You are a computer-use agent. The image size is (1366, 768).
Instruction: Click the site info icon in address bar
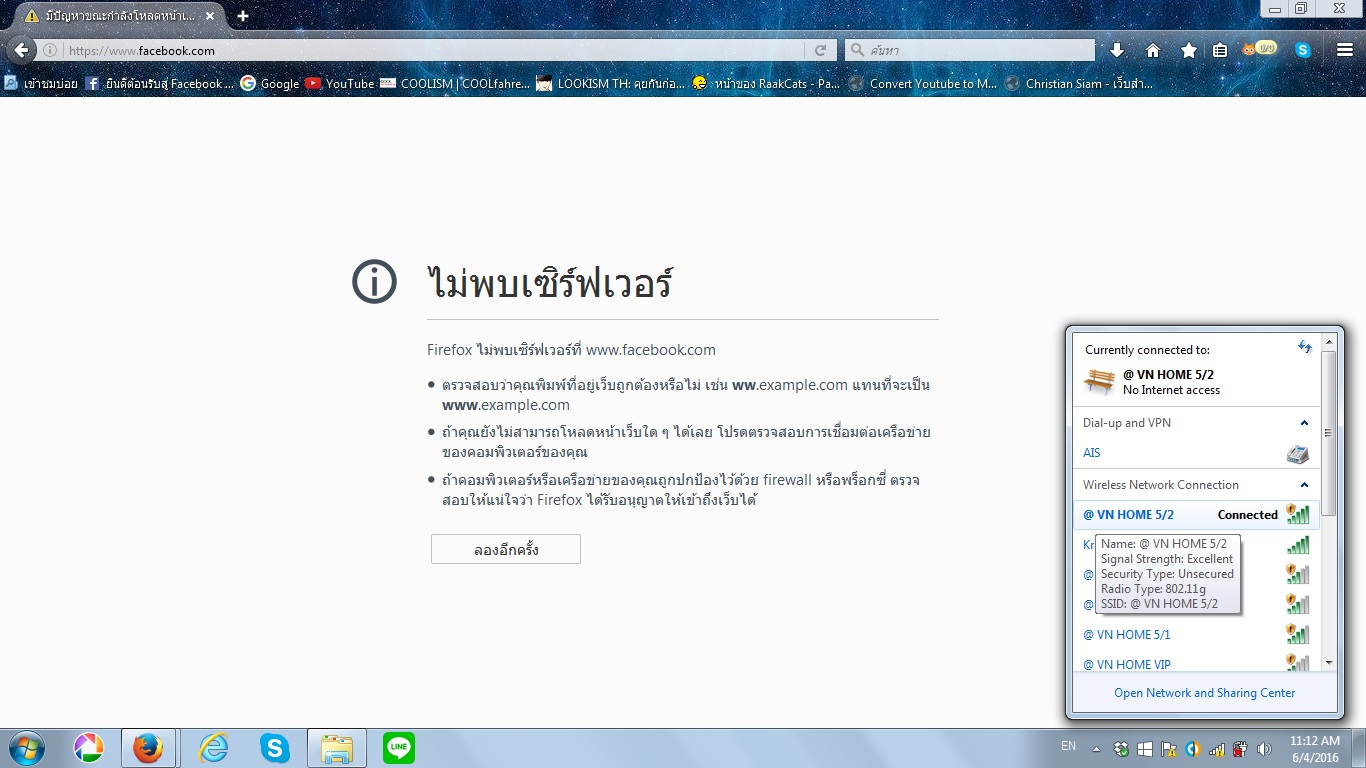click(x=49, y=50)
